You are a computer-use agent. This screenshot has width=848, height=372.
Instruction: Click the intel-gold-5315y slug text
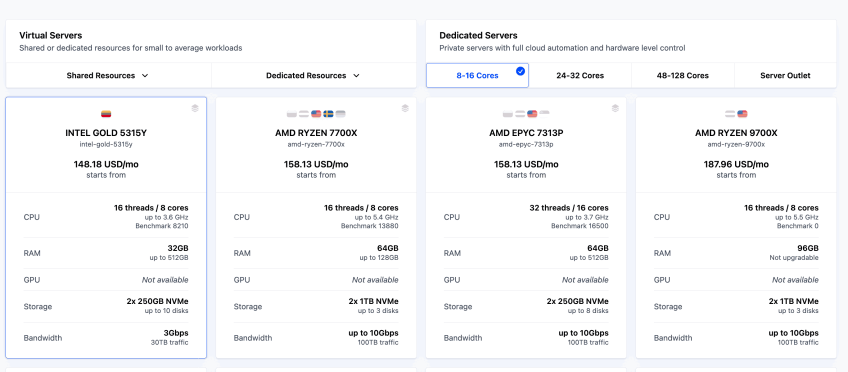tap(106, 144)
